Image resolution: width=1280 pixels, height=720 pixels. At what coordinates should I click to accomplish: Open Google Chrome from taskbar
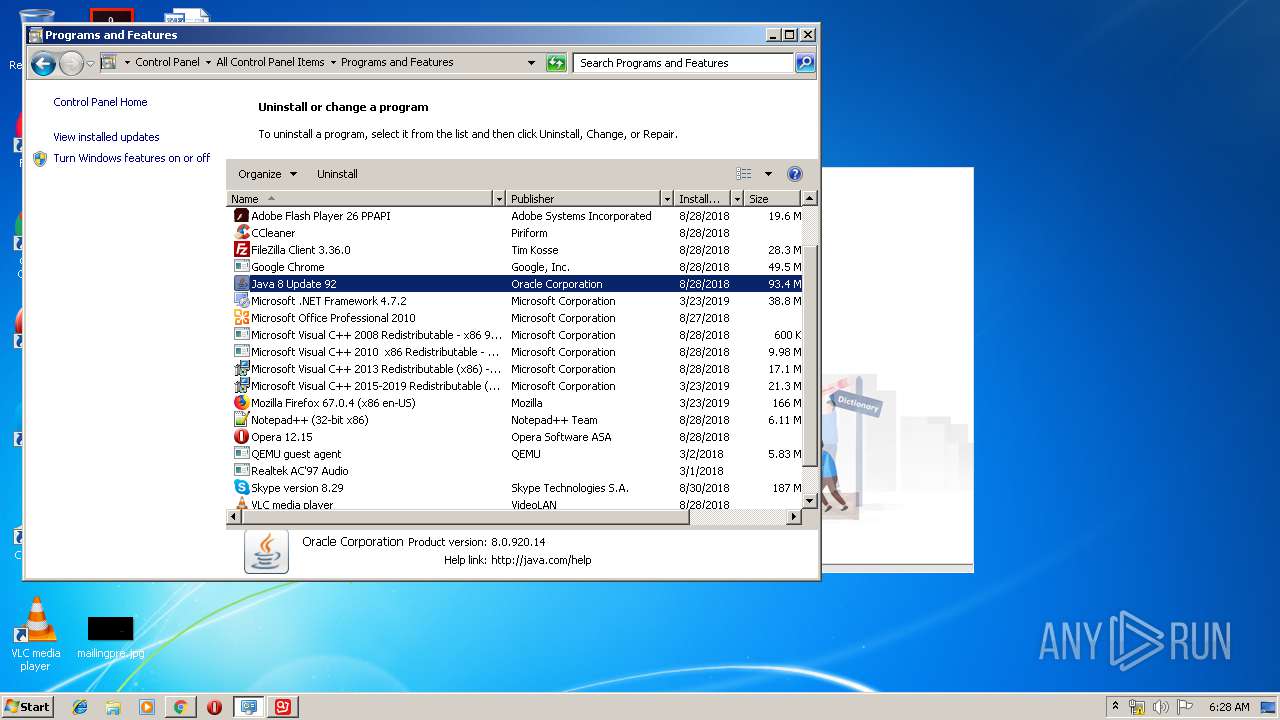(x=180, y=707)
